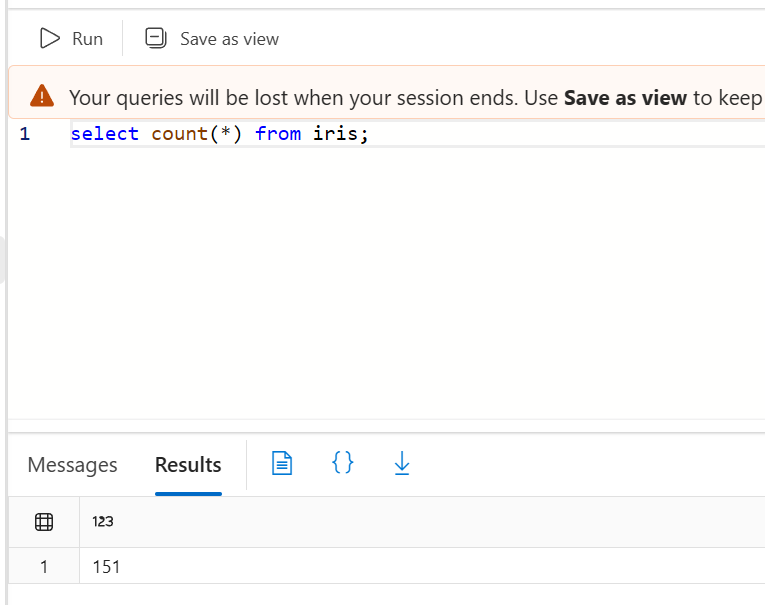Click the iris table name in query
The image size is (765, 605).
click(336, 134)
